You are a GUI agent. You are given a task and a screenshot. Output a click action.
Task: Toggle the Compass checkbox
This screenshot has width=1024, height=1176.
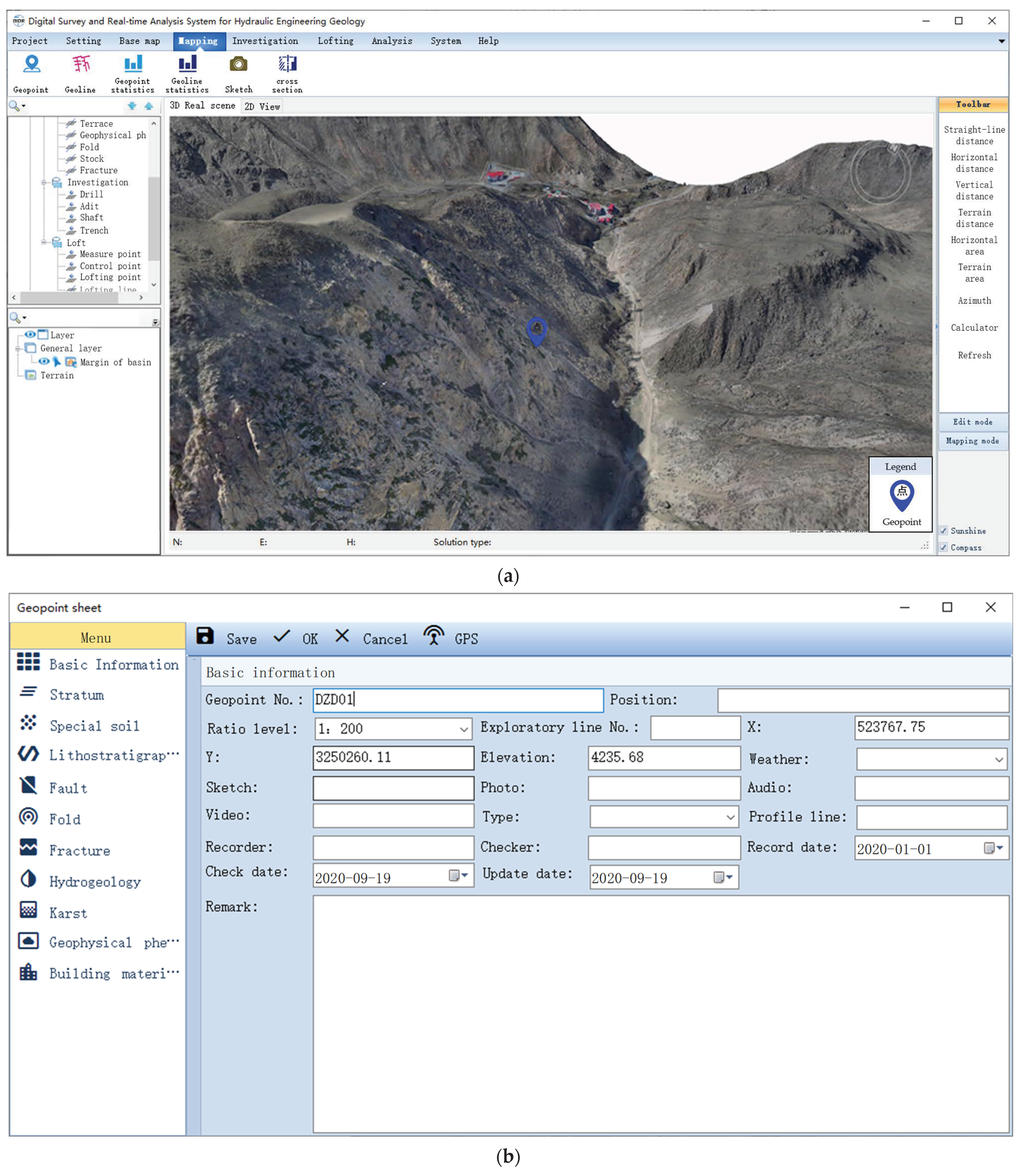tap(944, 547)
